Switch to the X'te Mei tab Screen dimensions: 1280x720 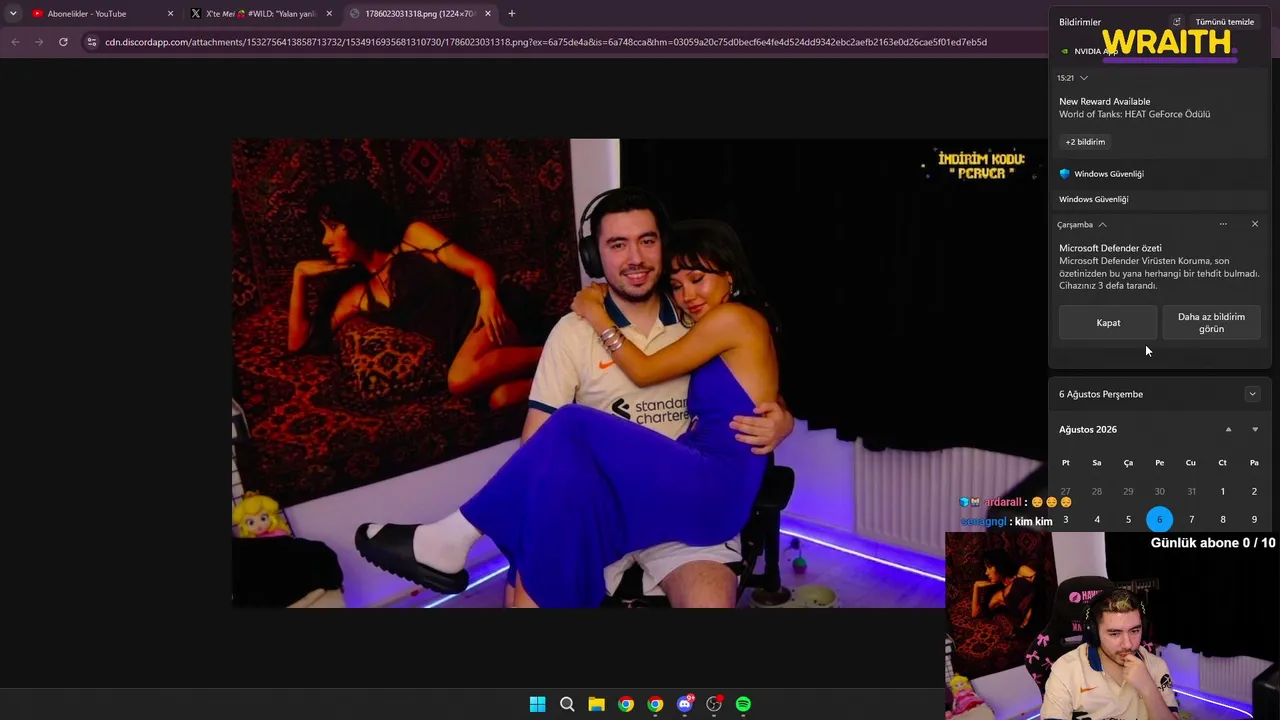click(261, 13)
